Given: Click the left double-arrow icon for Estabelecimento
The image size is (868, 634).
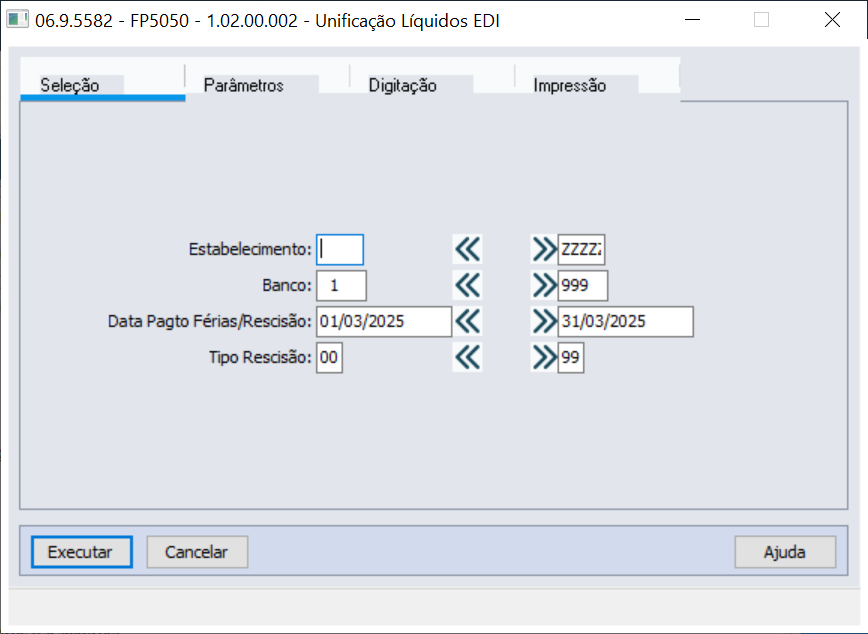Looking at the screenshot, I should tap(467, 249).
